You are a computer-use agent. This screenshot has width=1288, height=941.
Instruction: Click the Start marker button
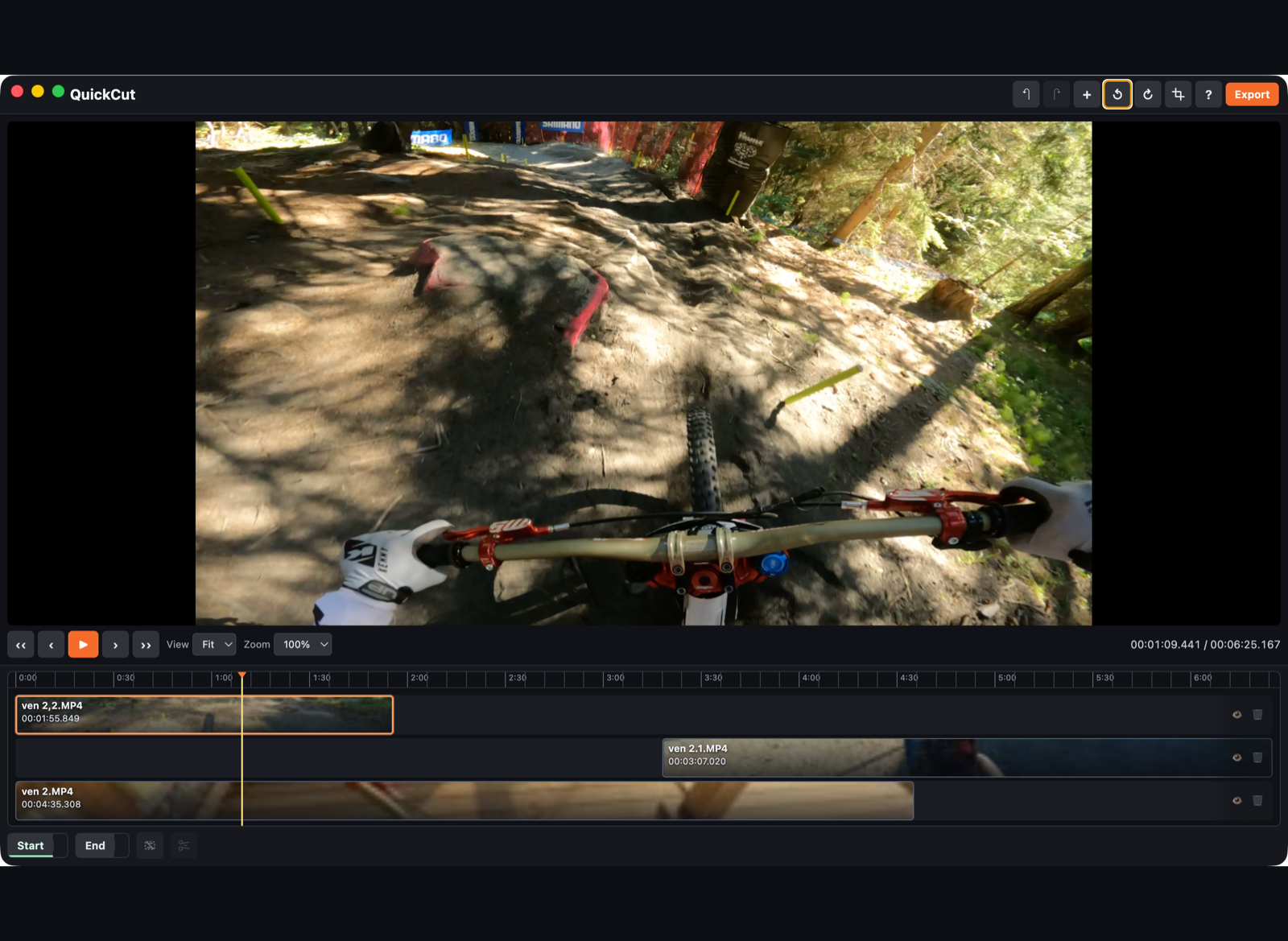click(x=31, y=845)
